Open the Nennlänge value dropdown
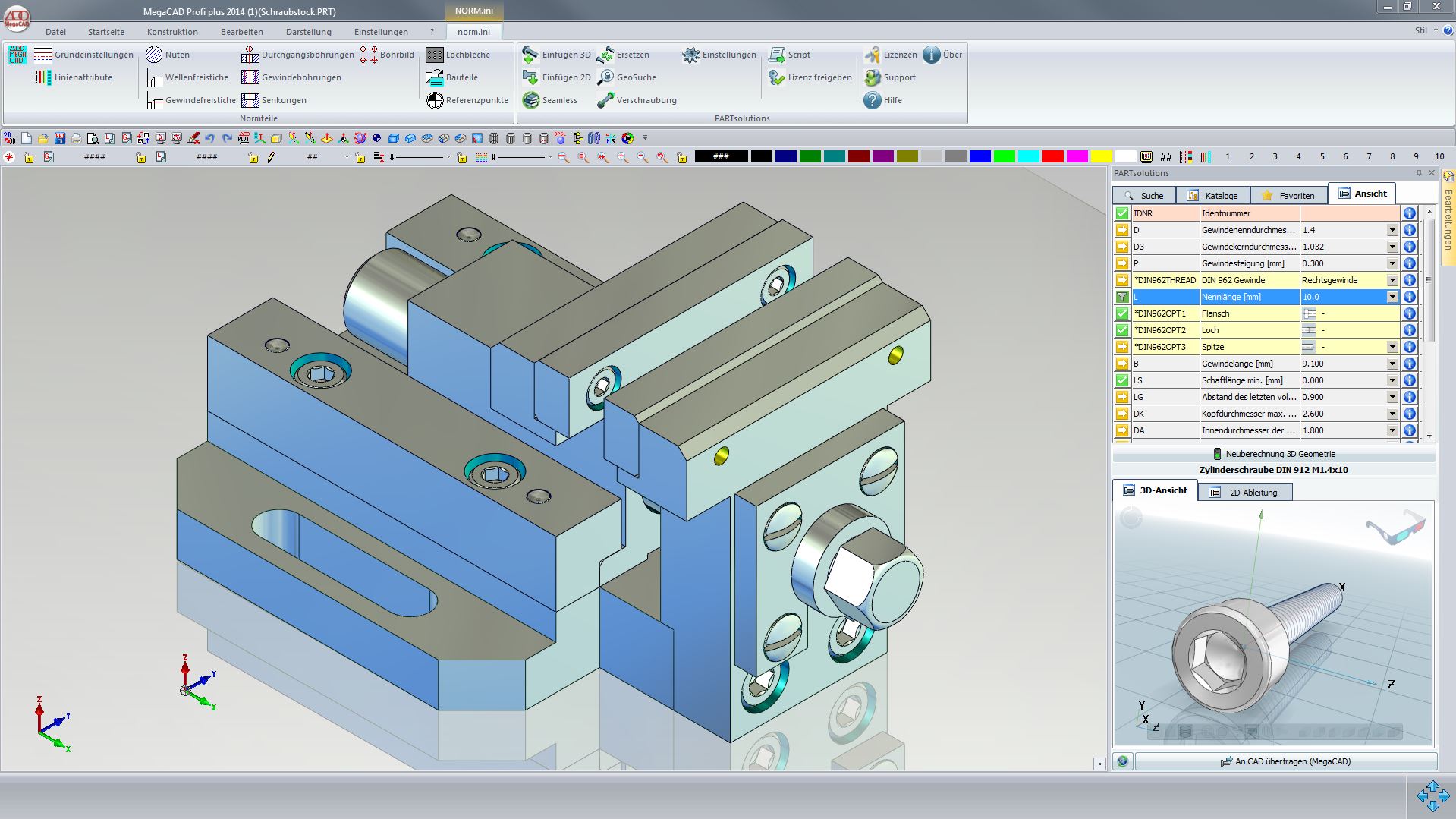The height and width of the screenshot is (819, 1456). (1392, 297)
